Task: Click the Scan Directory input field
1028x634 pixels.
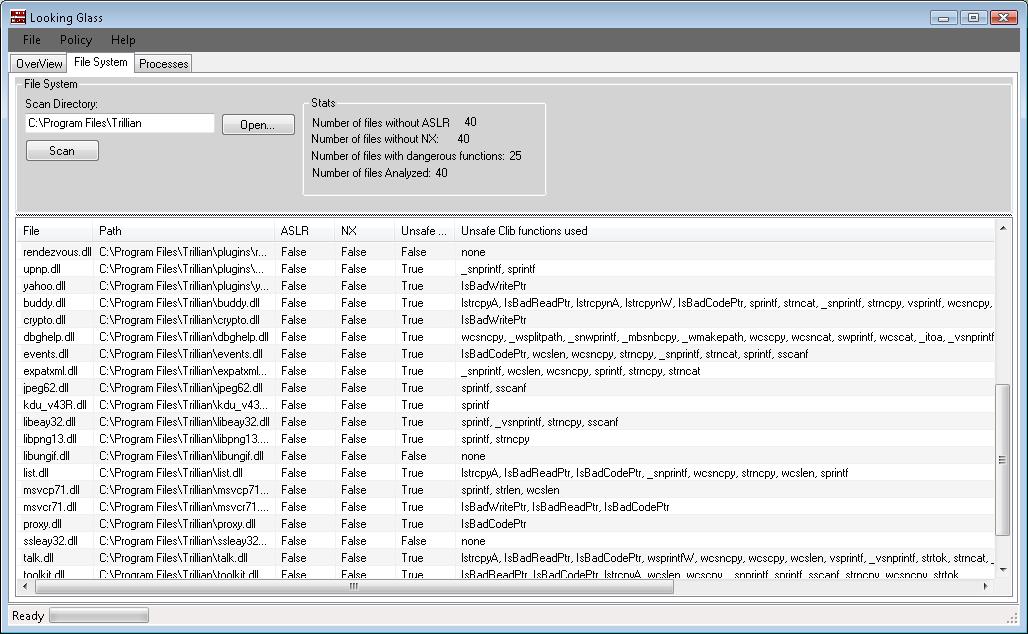Action: 120,123
